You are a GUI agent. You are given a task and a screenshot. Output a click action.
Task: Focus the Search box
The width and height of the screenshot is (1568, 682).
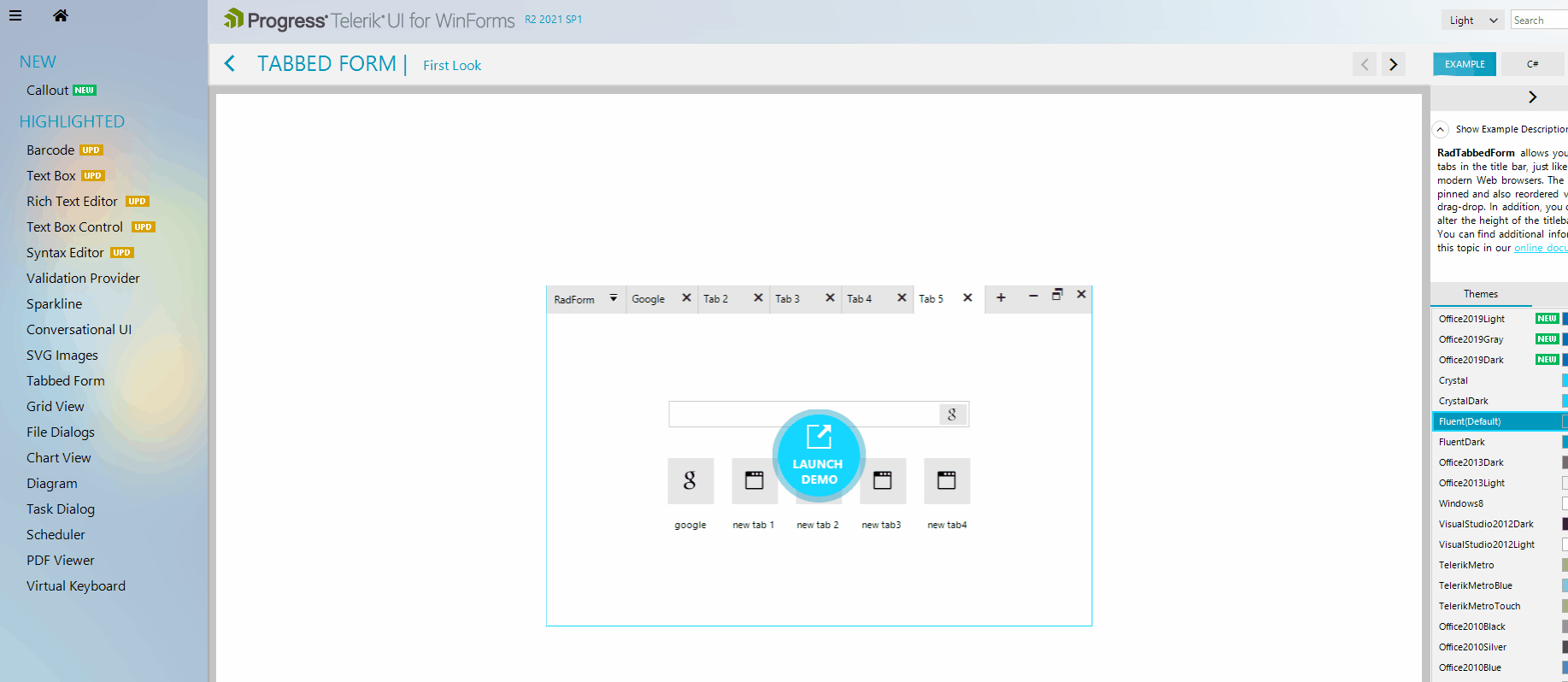click(x=1539, y=21)
